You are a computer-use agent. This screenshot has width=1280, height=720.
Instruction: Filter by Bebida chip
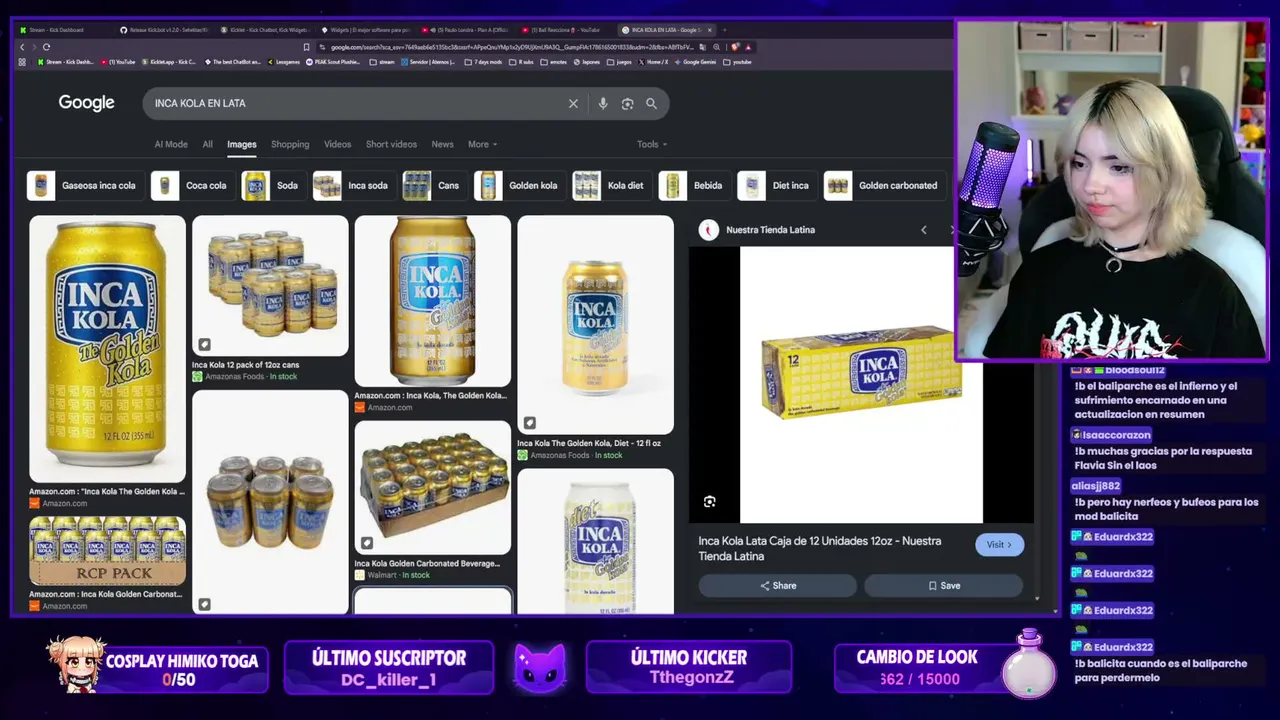(694, 186)
